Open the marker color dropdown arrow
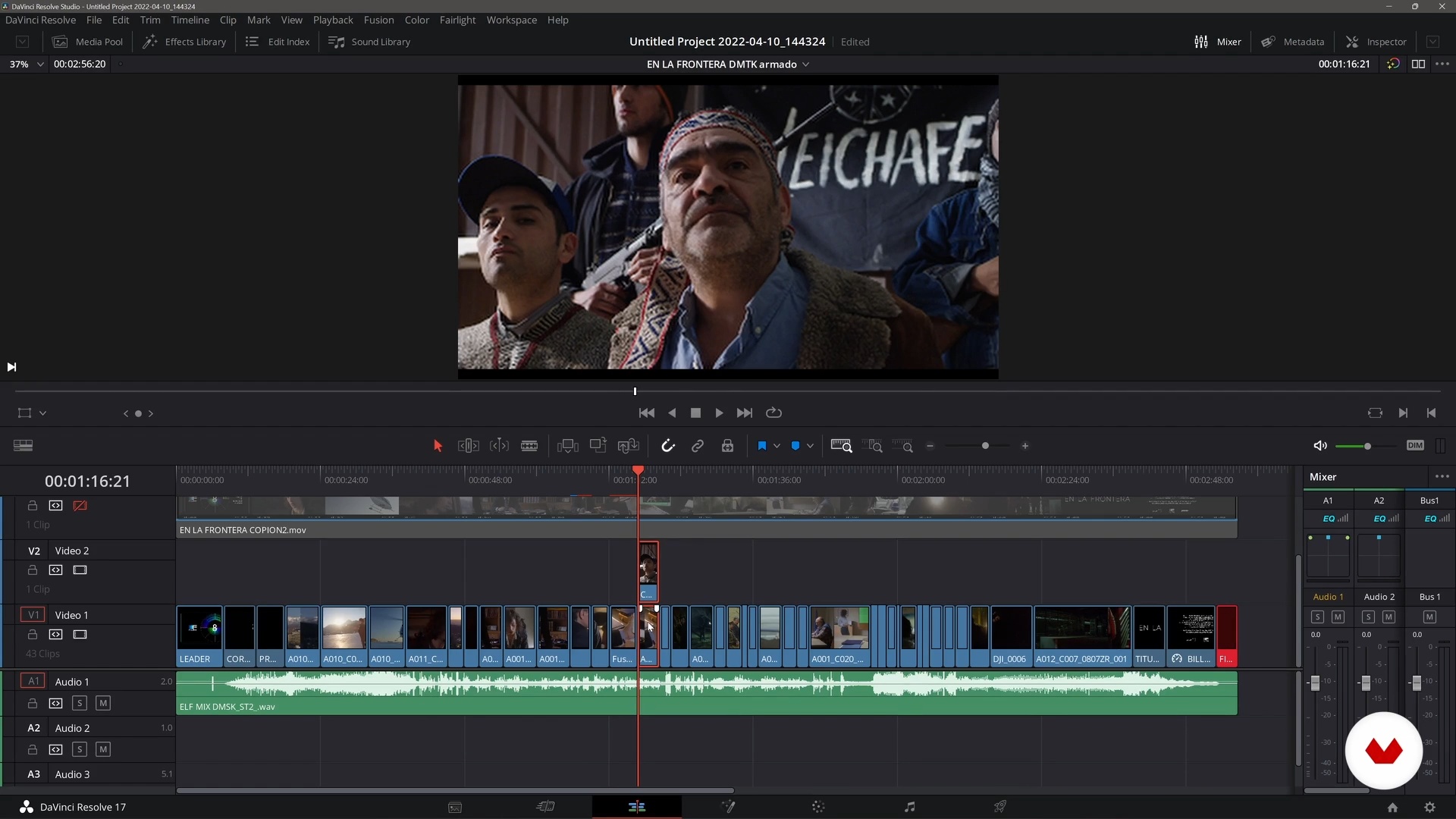 810,446
